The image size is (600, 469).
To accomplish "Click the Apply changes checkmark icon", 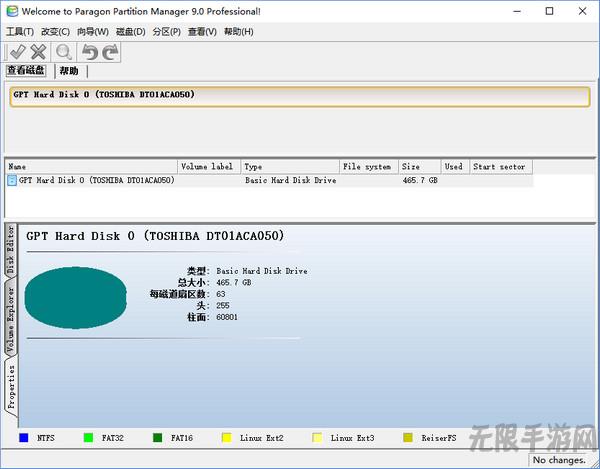I will (x=17, y=52).
